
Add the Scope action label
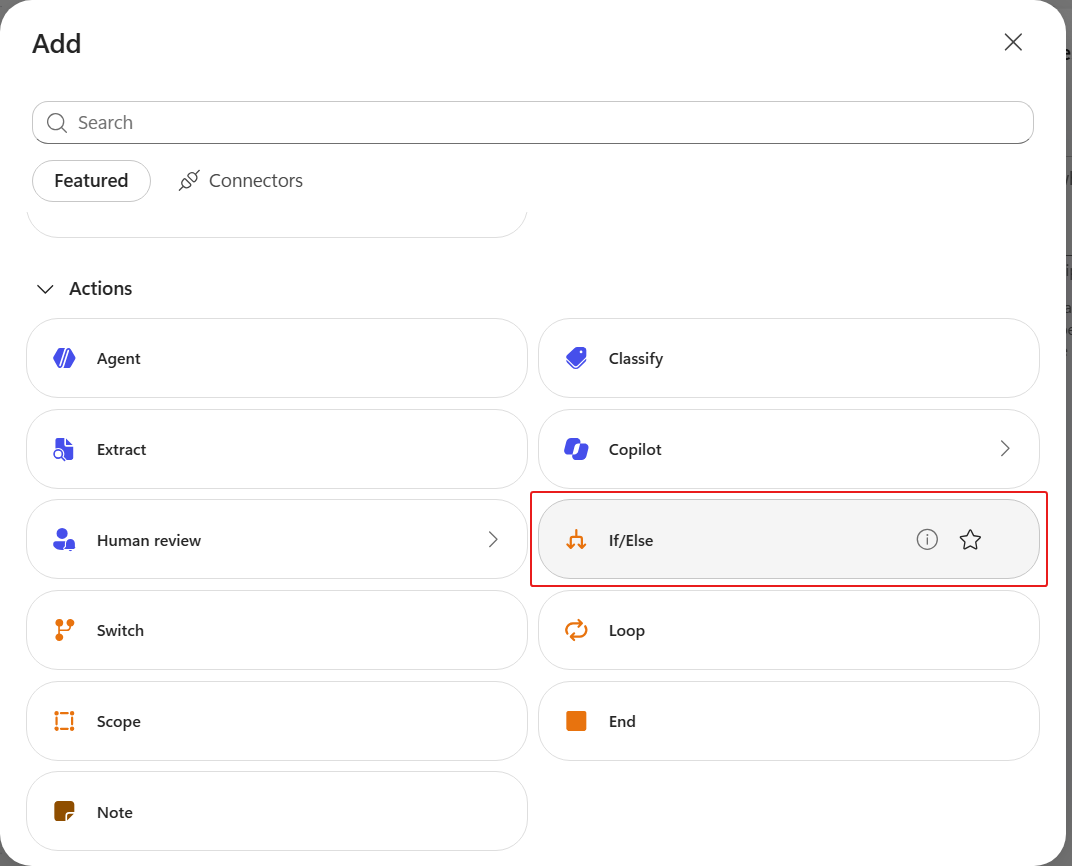point(119,722)
